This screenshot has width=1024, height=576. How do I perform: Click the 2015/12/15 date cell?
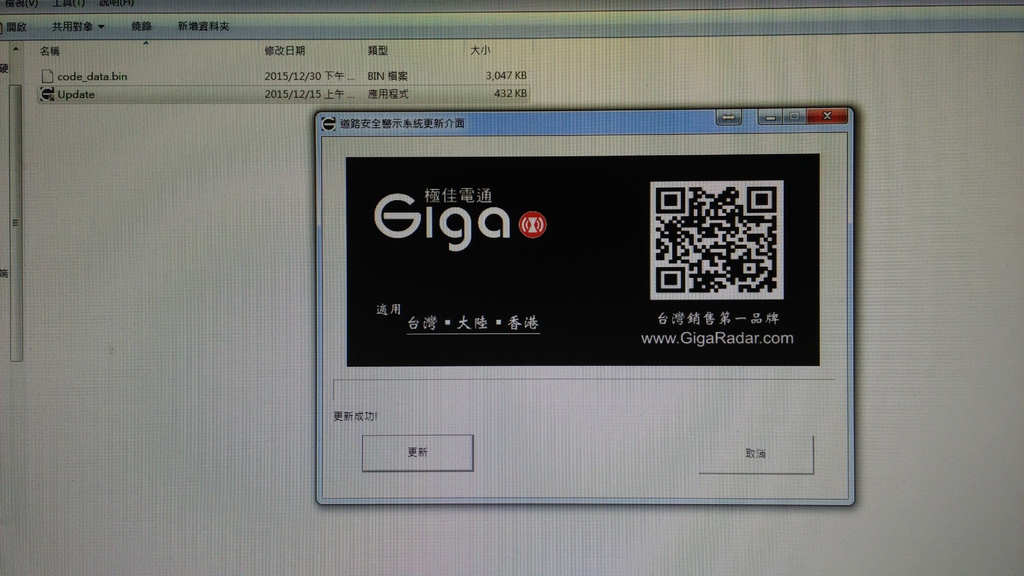309,94
